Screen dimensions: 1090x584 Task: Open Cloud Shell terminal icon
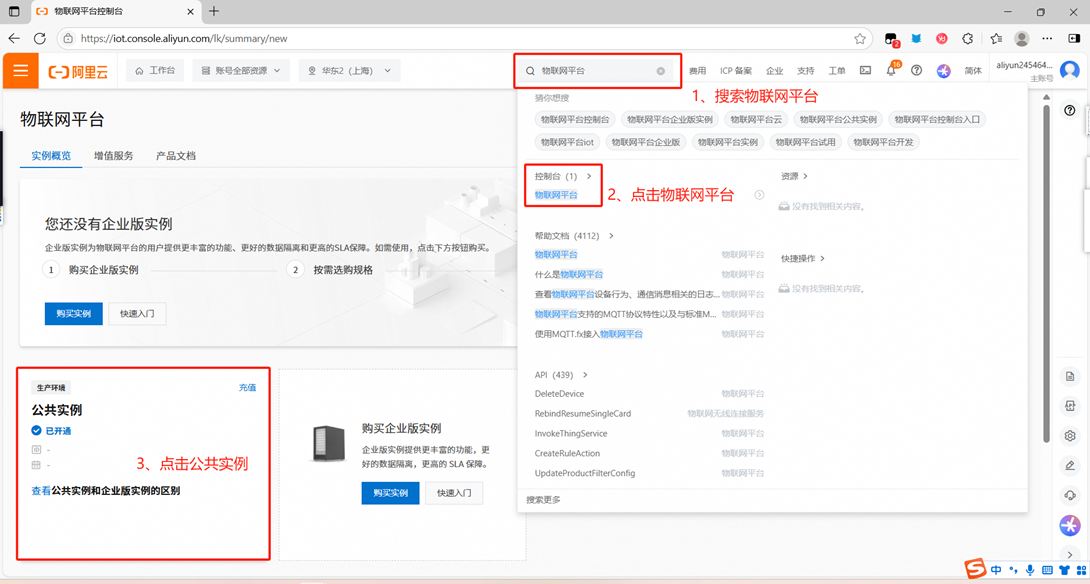click(865, 70)
